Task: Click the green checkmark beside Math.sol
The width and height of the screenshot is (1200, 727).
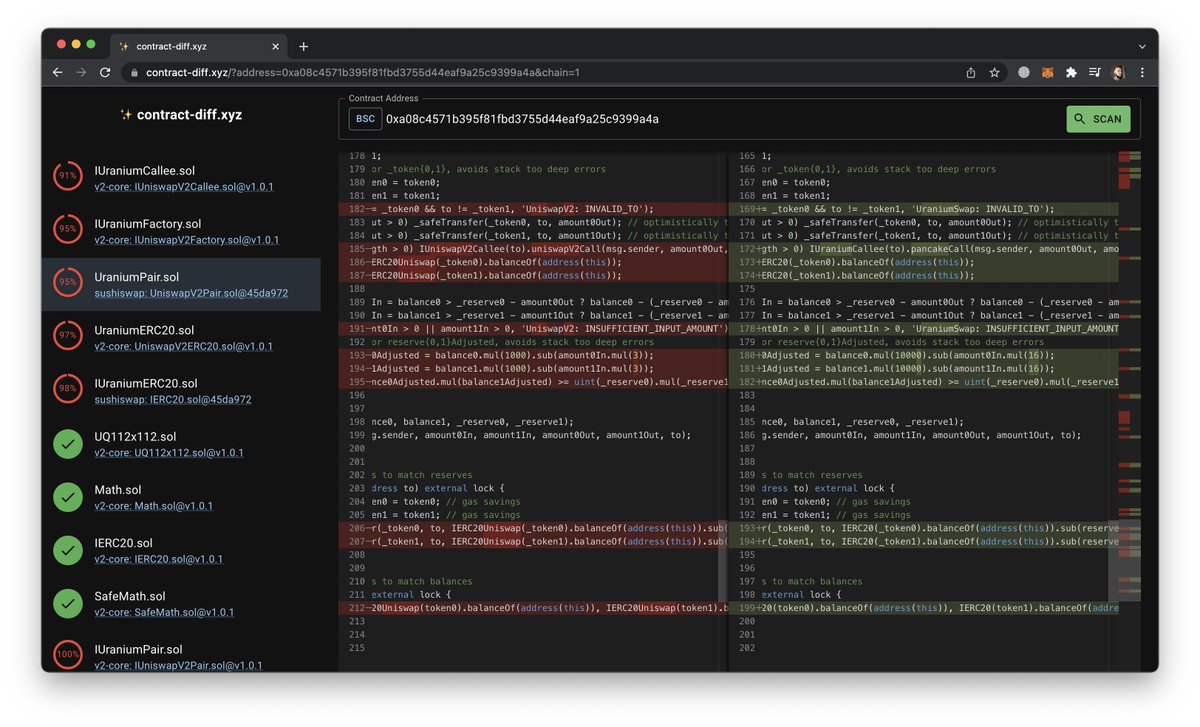Action: 68,495
